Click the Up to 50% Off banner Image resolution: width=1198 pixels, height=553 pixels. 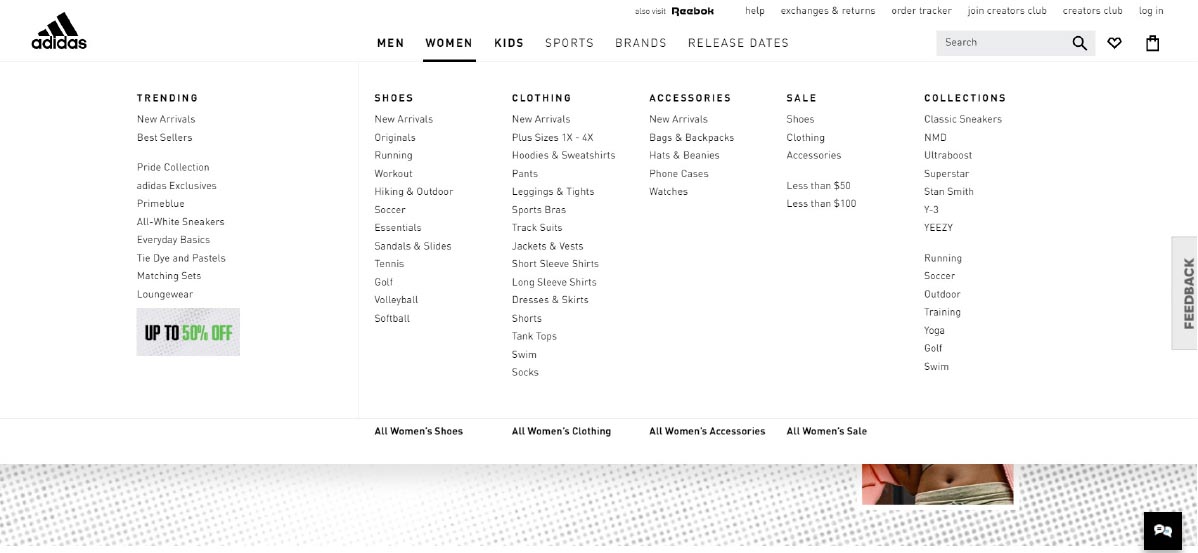pyautogui.click(x=188, y=332)
